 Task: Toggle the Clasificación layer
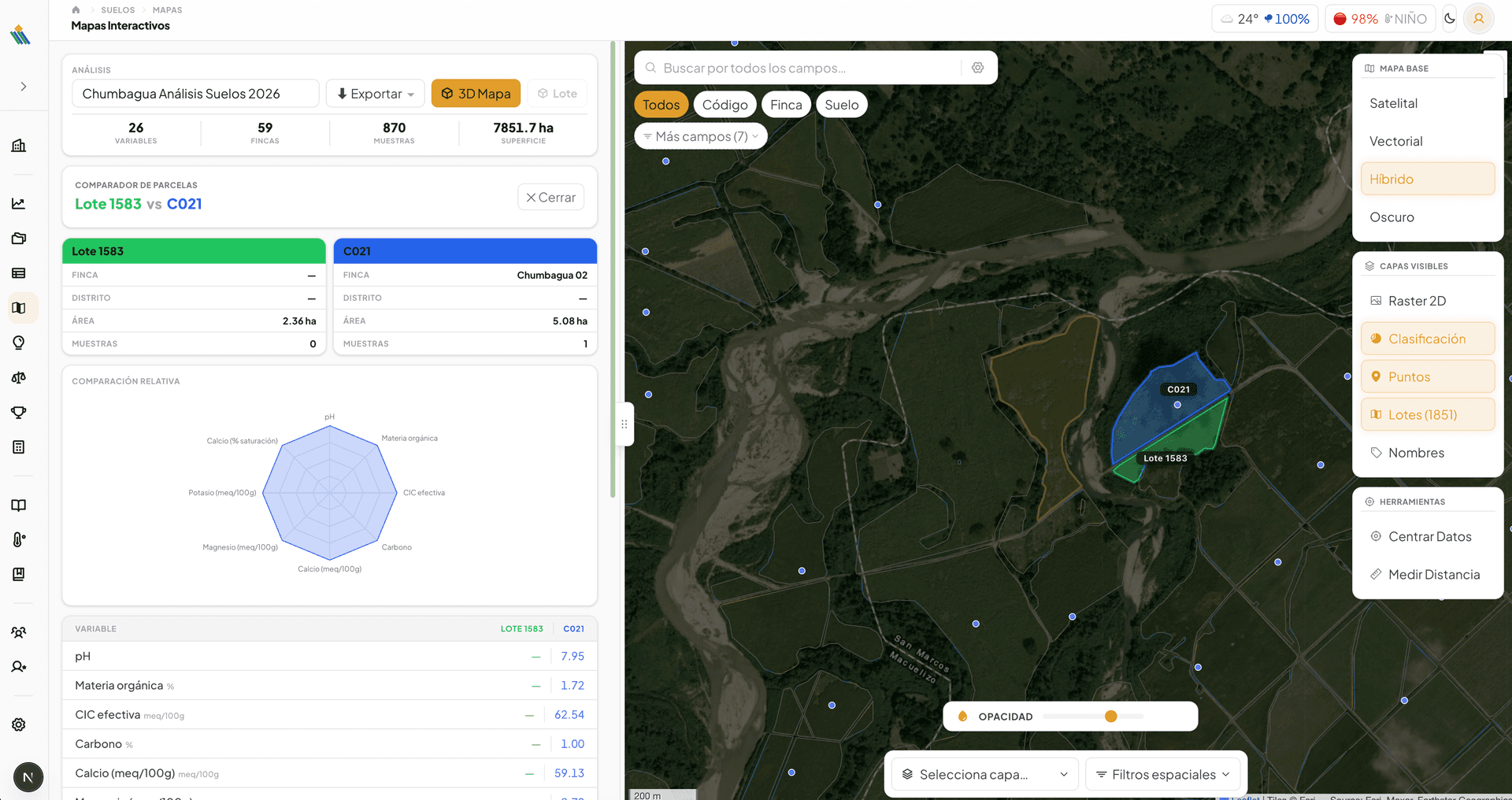pos(1428,339)
